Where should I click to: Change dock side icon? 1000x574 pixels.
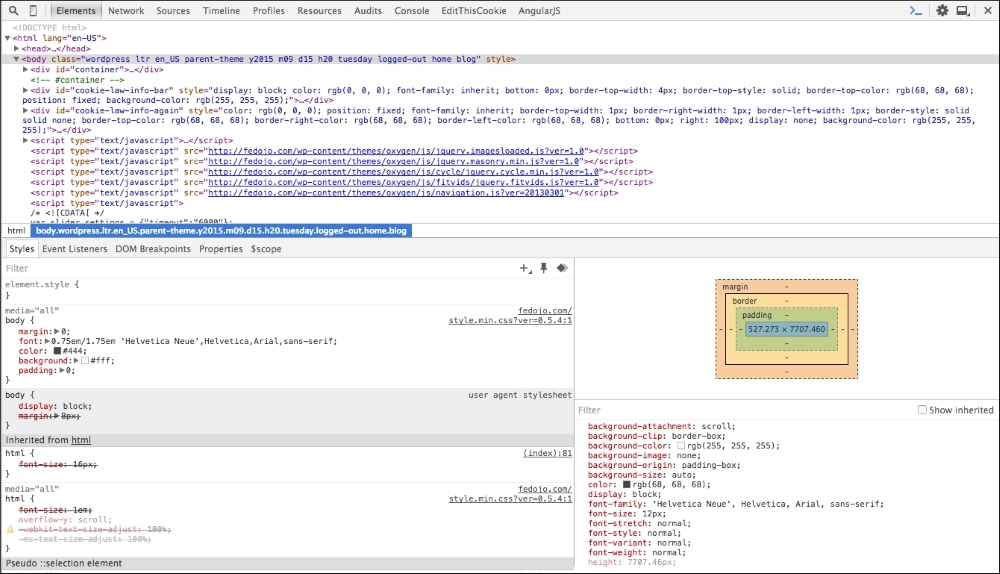click(963, 10)
